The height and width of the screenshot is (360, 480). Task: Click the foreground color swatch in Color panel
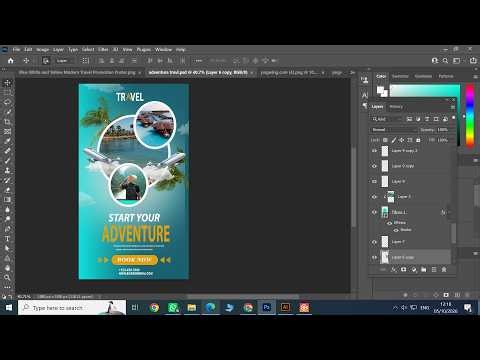380,89
